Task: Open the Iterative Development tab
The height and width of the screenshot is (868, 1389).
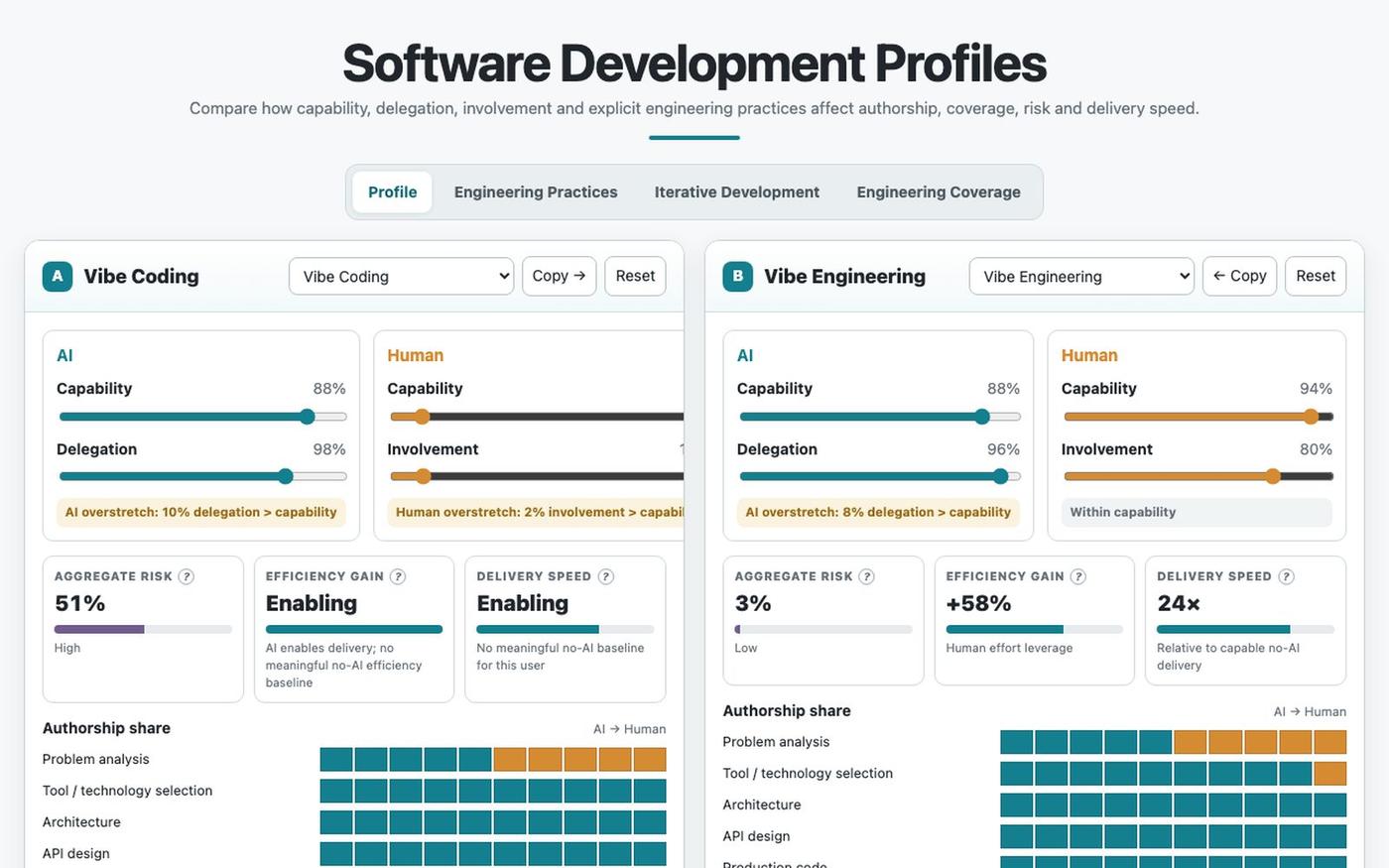Action: point(737,192)
